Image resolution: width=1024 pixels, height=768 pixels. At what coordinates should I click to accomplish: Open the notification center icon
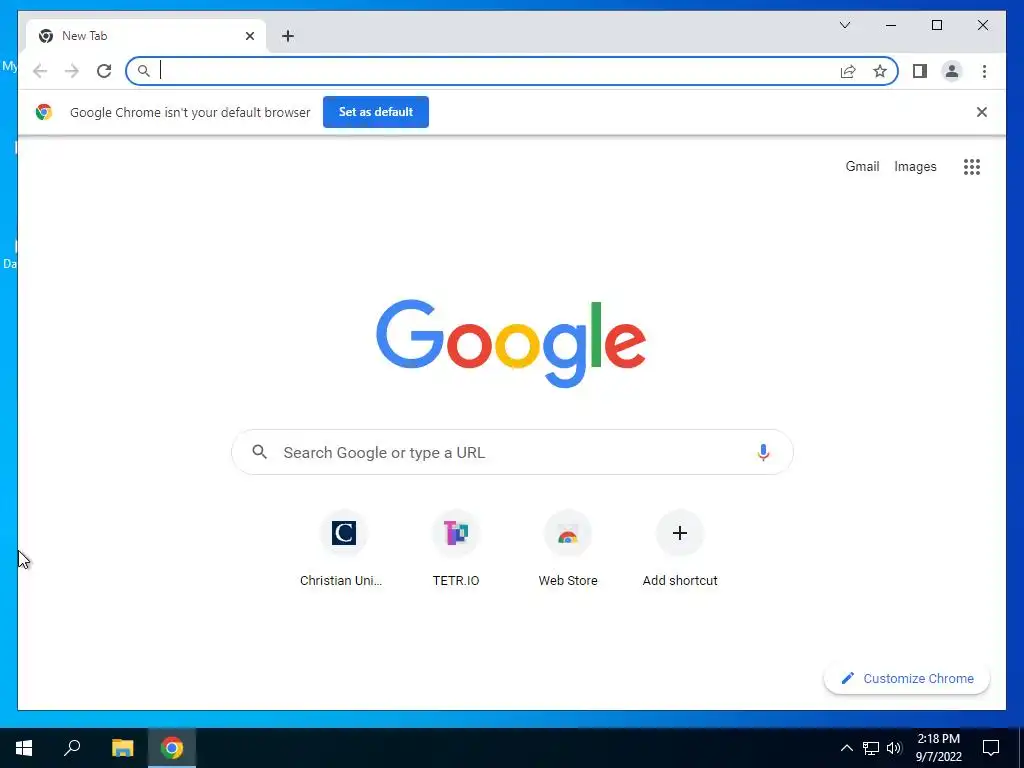(991, 748)
